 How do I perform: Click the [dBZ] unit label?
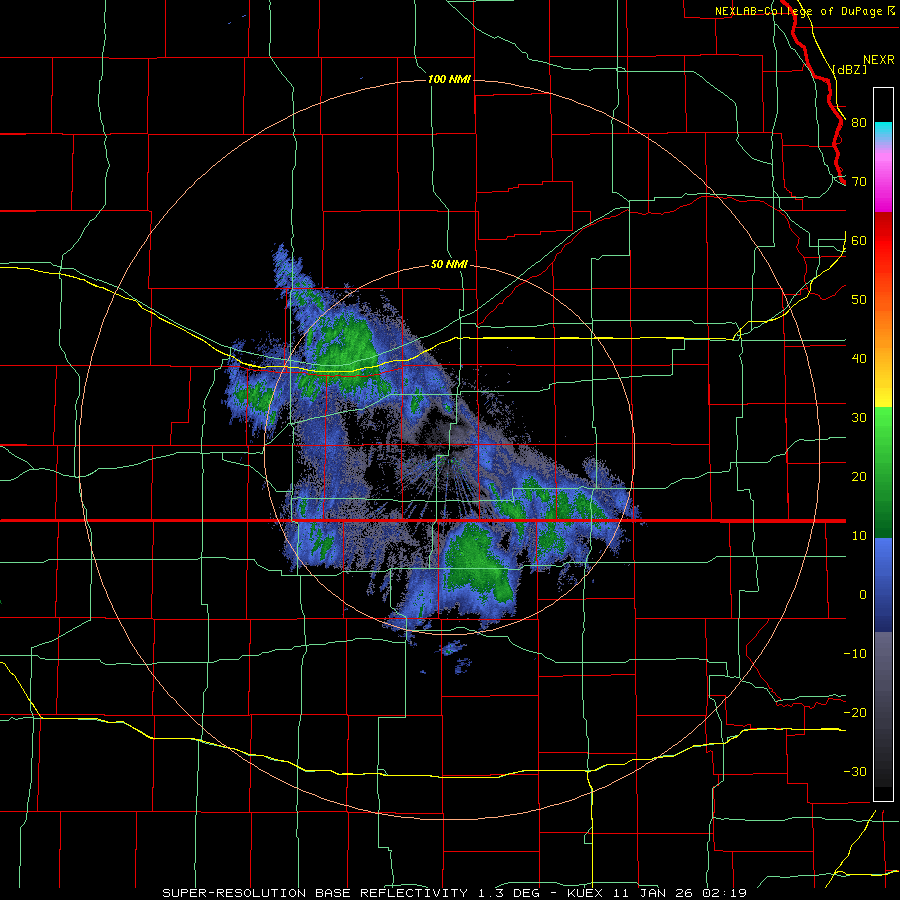[x=849, y=69]
